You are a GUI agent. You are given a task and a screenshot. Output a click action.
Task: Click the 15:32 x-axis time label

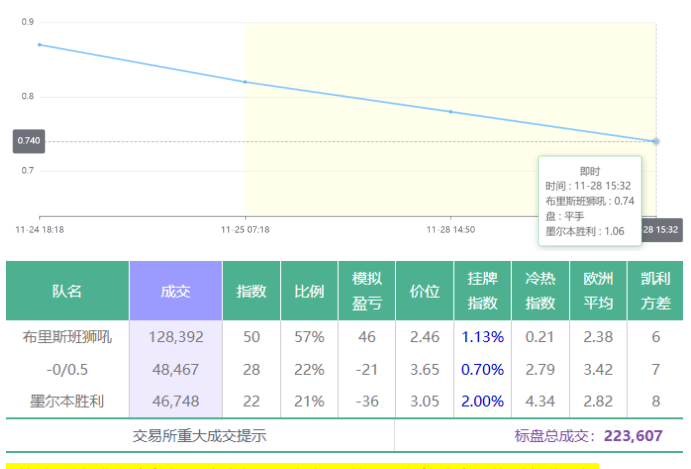point(661,229)
